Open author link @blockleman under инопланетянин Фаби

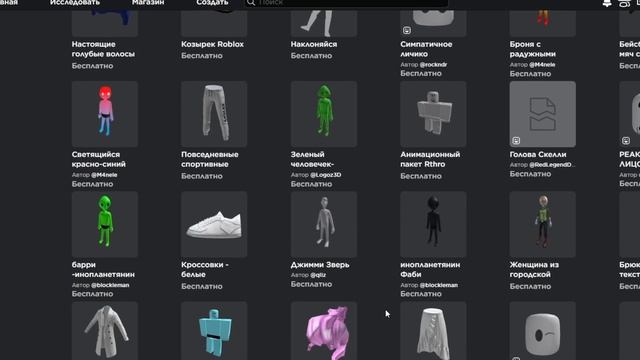pyautogui.click(x=439, y=285)
